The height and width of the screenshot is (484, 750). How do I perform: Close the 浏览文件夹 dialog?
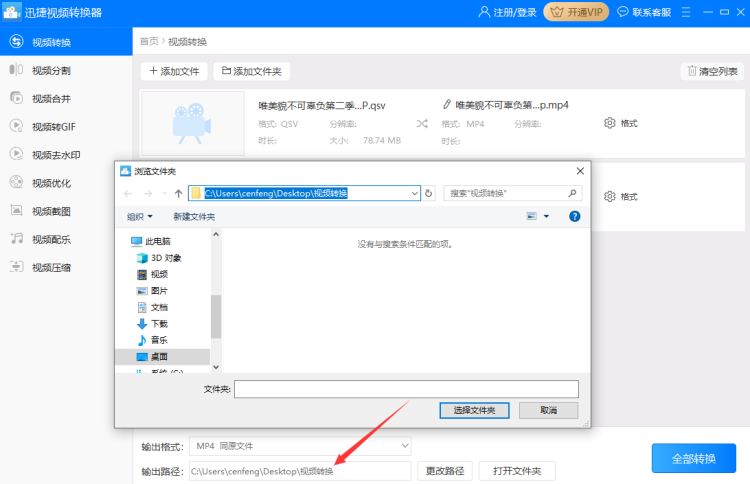(580, 171)
